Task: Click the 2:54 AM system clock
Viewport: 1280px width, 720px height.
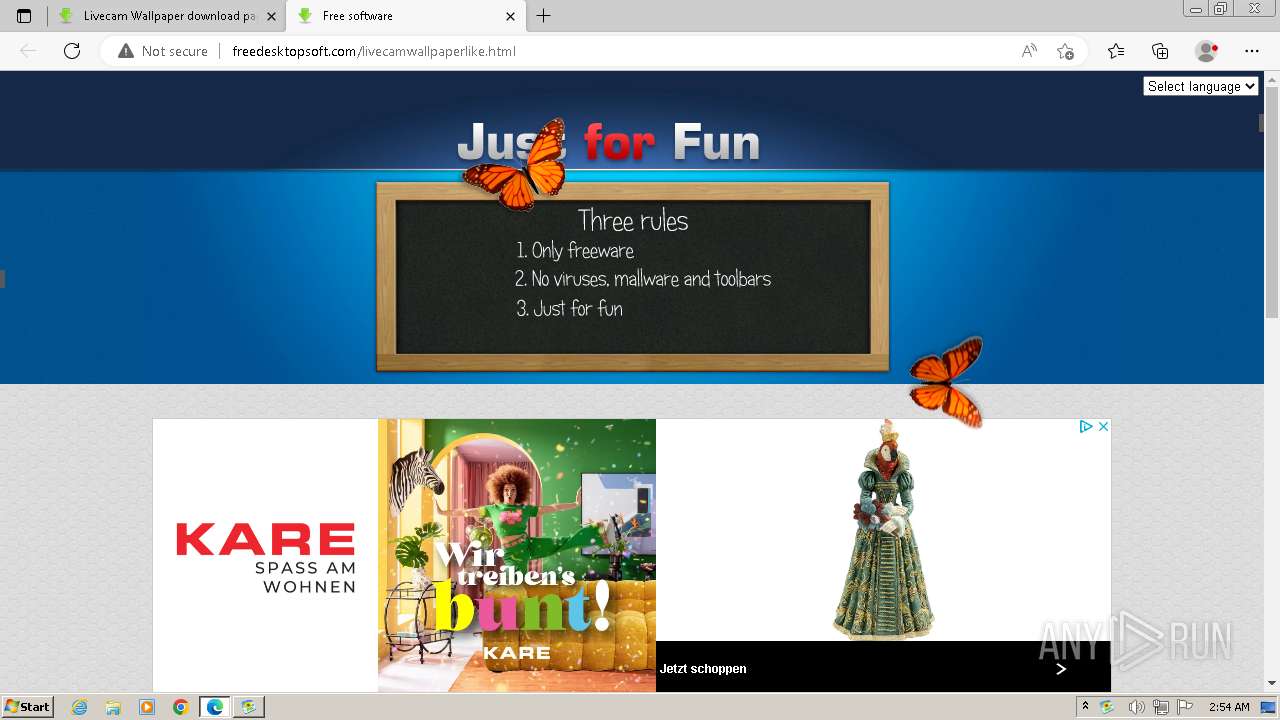Action: (x=1229, y=707)
